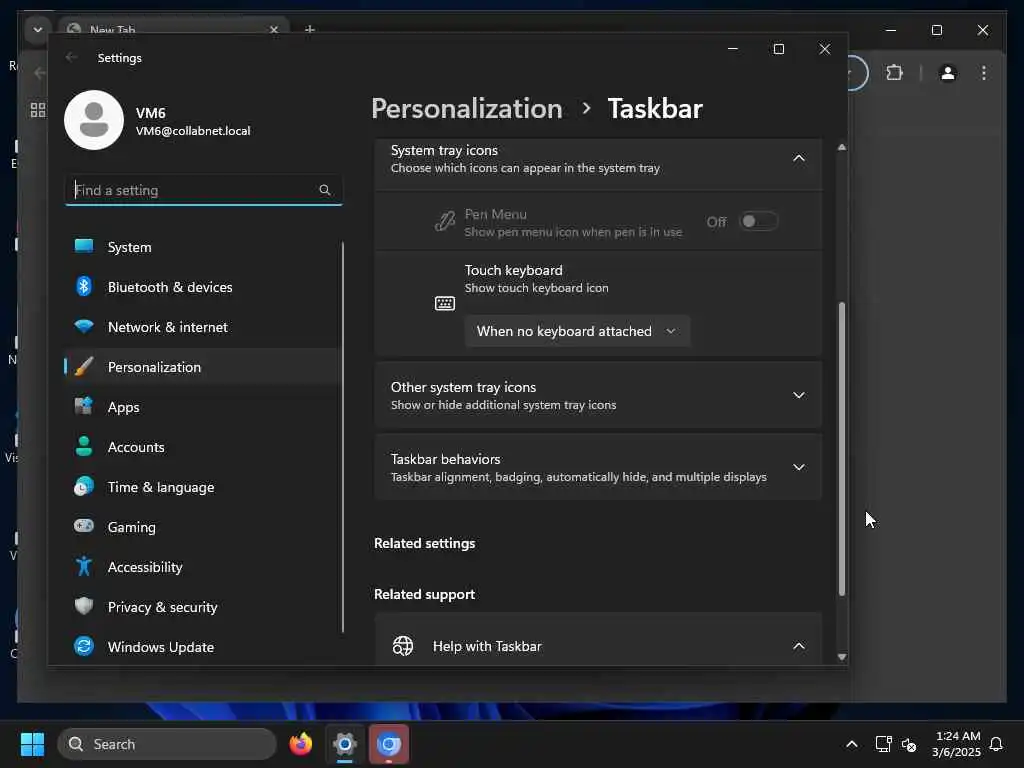Open Accounts settings category
Viewport: 1024px width, 768px height.
coord(202,447)
